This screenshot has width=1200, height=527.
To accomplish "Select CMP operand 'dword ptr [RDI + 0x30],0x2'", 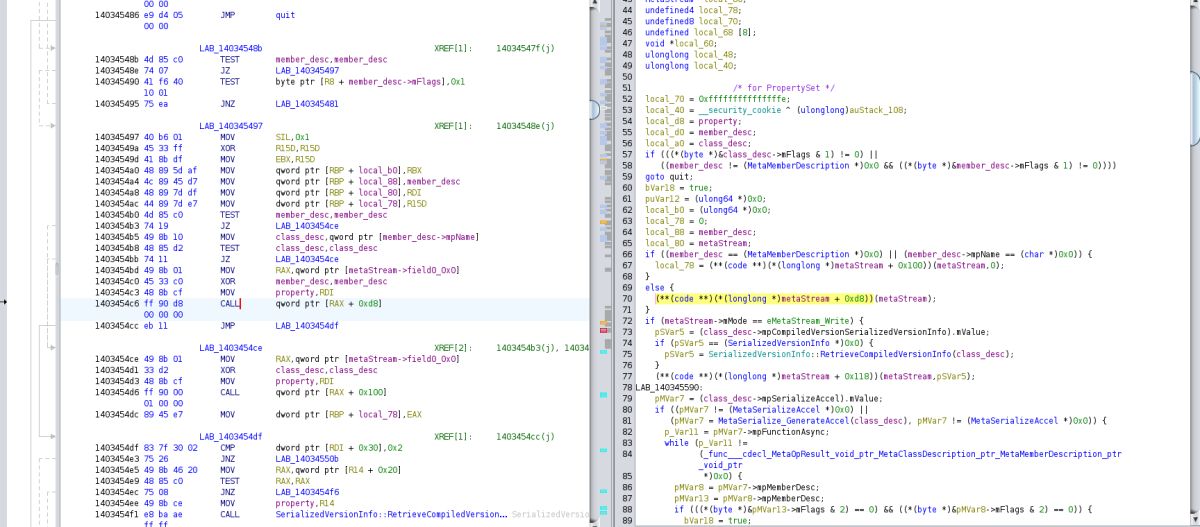I will 337,447.
